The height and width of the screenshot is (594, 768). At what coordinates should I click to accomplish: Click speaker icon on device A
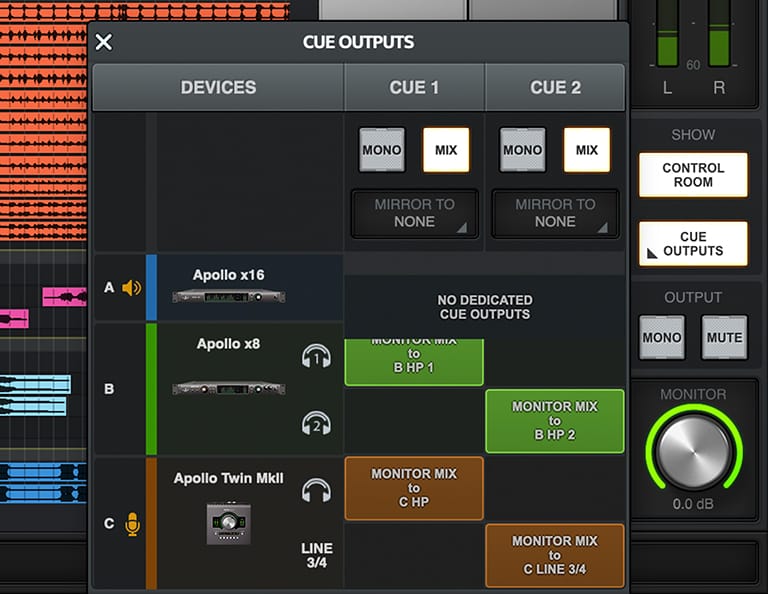point(131,287)
